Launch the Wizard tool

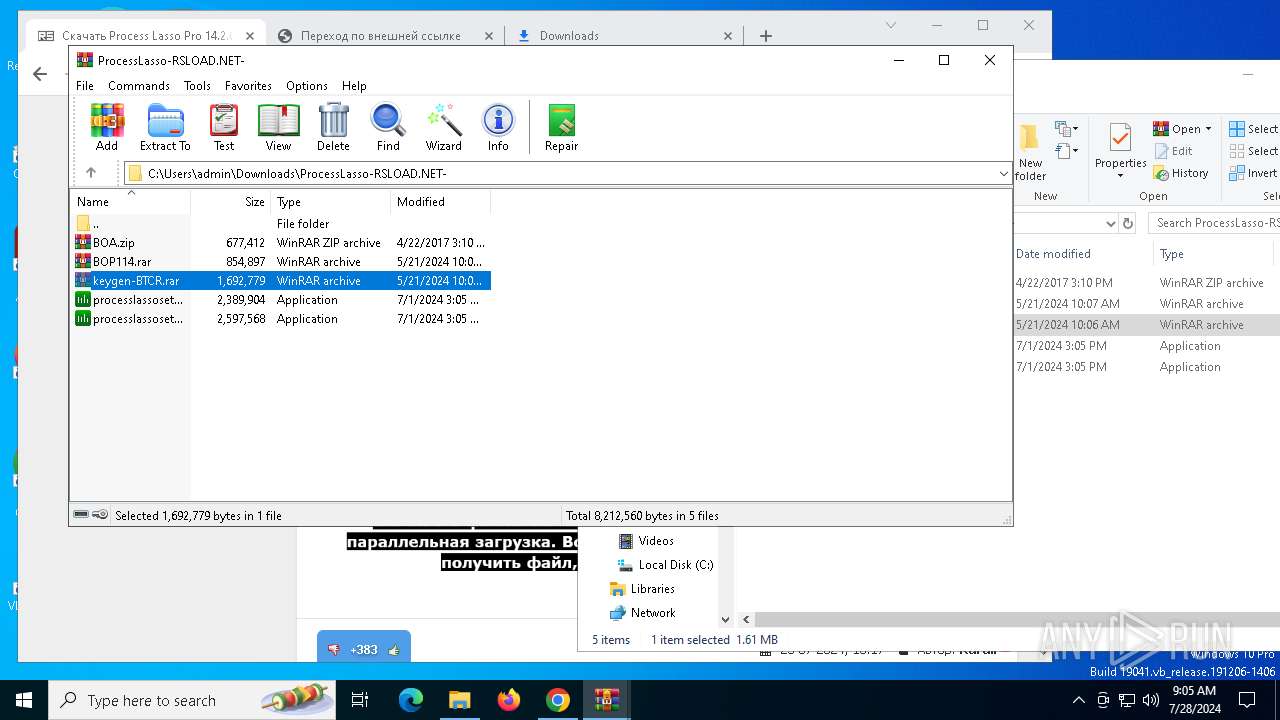pos(443,127)
